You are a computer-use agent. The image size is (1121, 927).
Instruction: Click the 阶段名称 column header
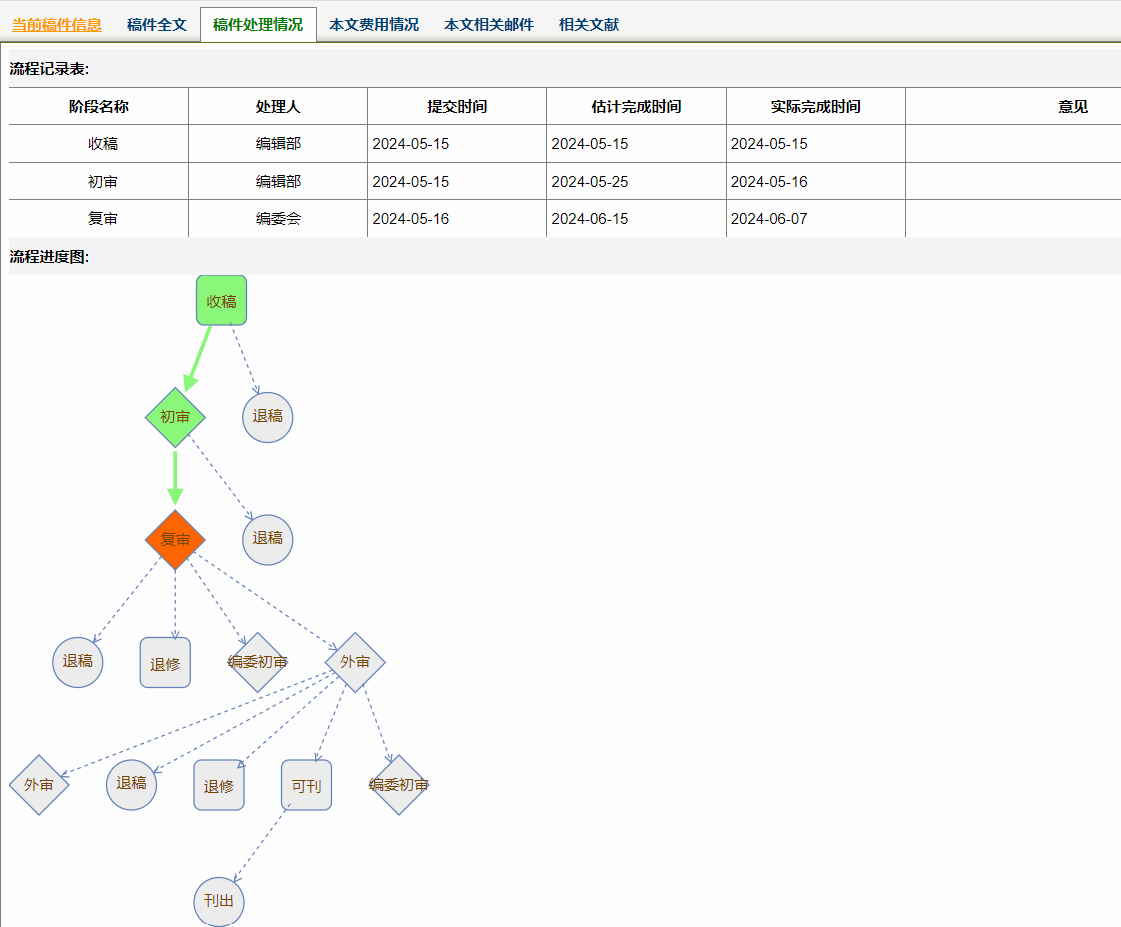coord(99,107)
